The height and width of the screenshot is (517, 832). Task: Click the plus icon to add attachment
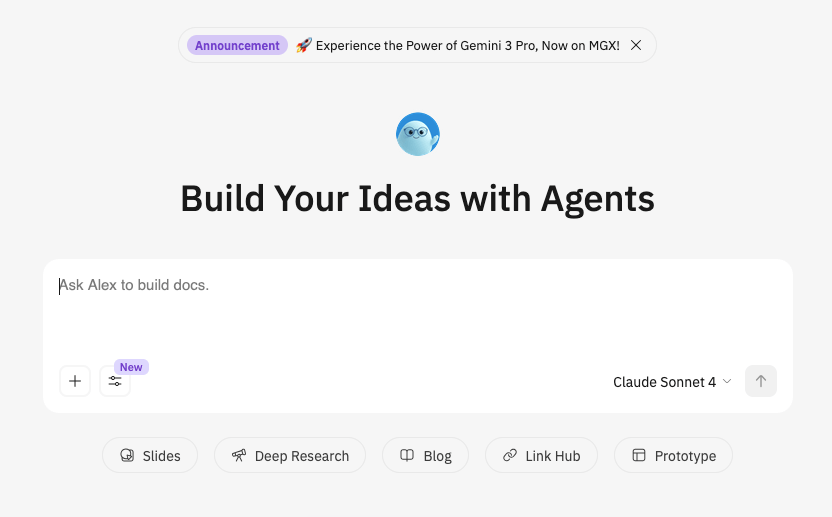pos(75,381)
